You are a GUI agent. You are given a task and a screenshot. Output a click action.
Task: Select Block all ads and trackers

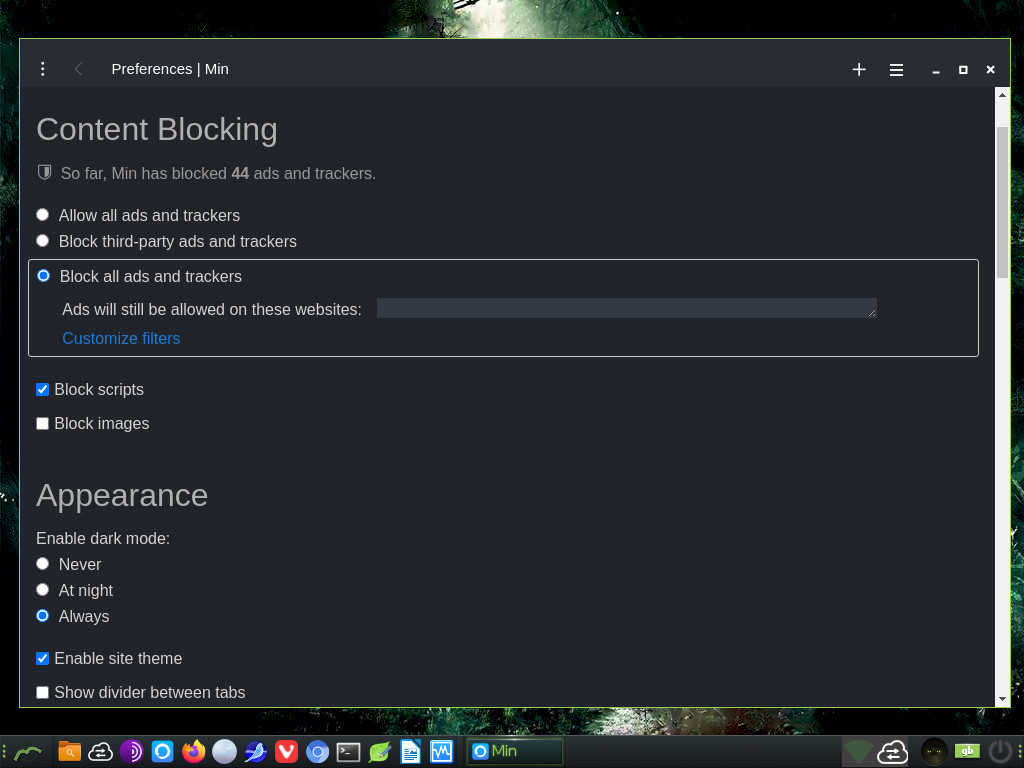point(43,276)
